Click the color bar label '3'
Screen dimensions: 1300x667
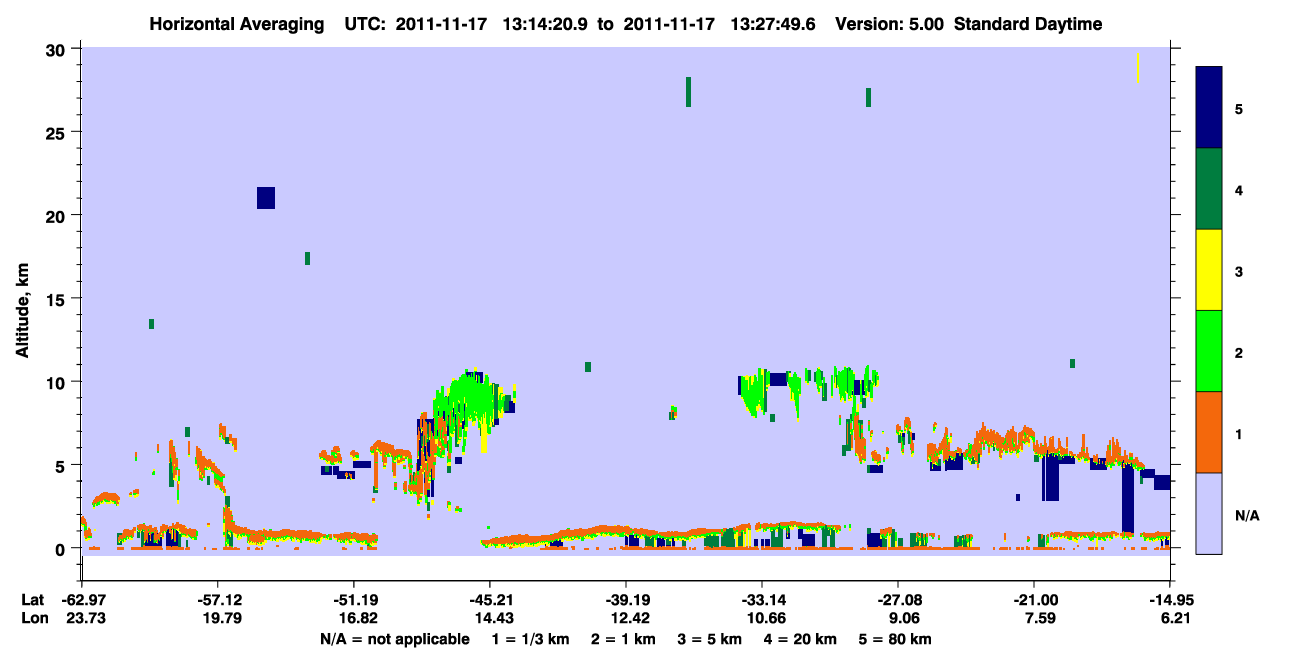[1239, 270]
